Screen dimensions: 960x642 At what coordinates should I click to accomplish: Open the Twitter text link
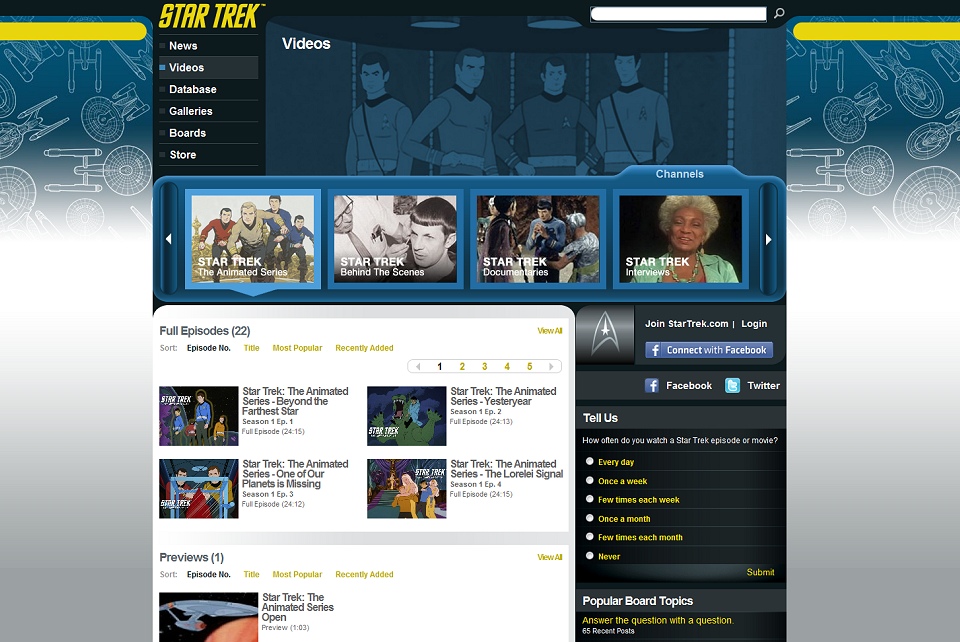coord(763,386)
